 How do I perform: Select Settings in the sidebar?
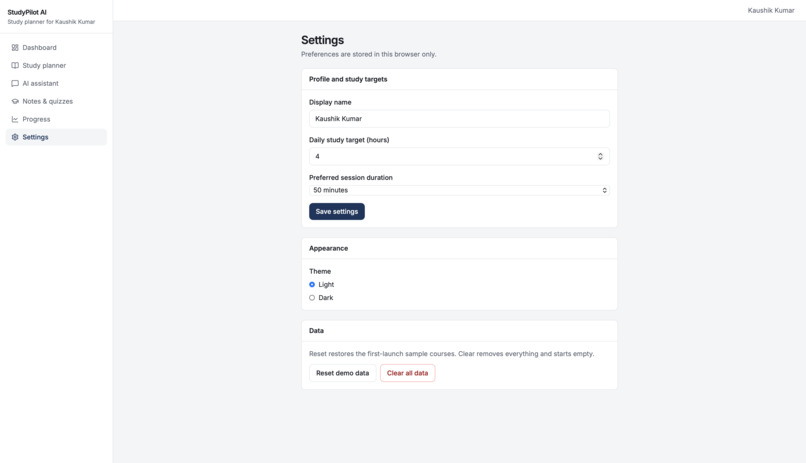click(x=56, y=137)
